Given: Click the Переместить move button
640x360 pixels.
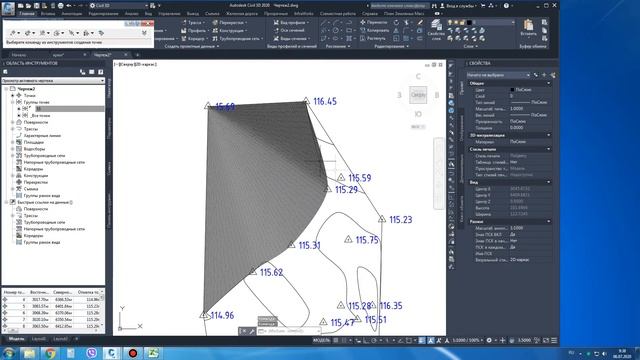Looking at the screenshot, I should pos(373,22).
